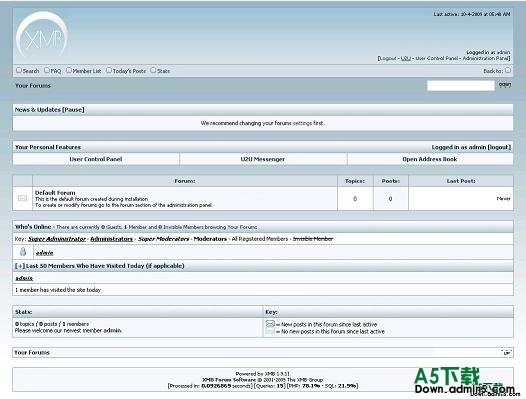
Task: Open U2U Messenger
Action: (x=263, y=159)
